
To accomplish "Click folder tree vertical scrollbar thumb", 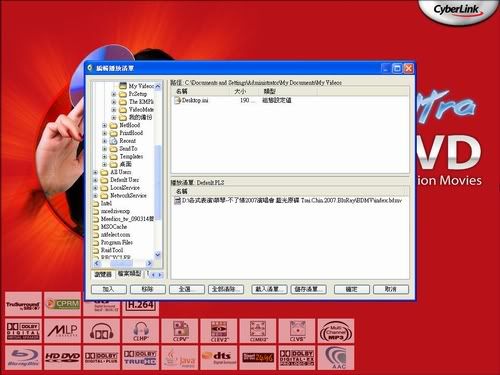I will pyautogui.click(x=158, y=183).
